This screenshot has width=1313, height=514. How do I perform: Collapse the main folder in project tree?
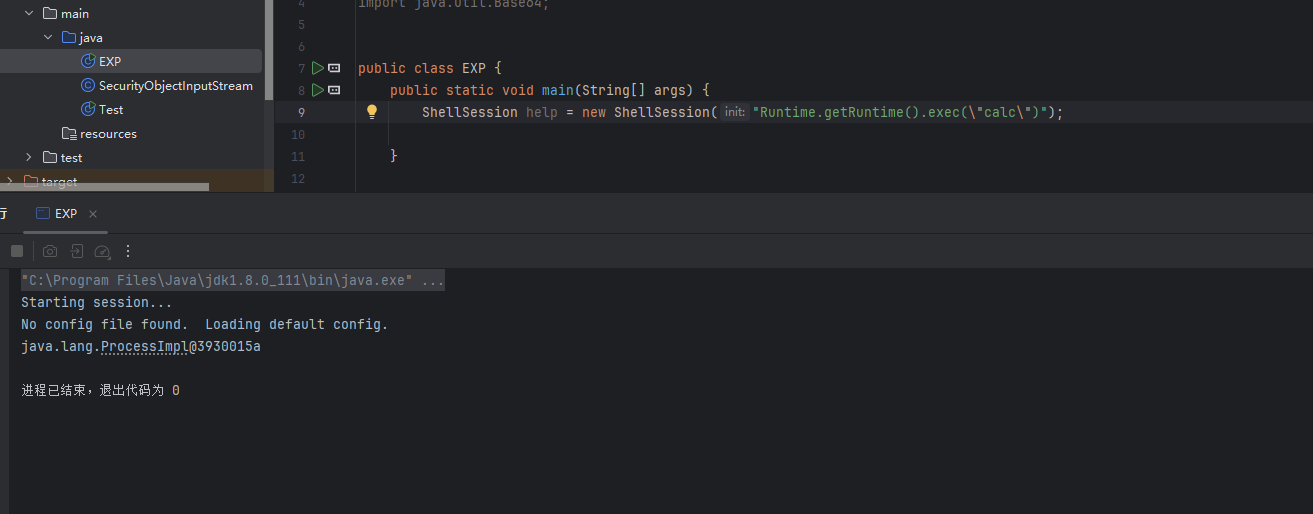[28, 14]
